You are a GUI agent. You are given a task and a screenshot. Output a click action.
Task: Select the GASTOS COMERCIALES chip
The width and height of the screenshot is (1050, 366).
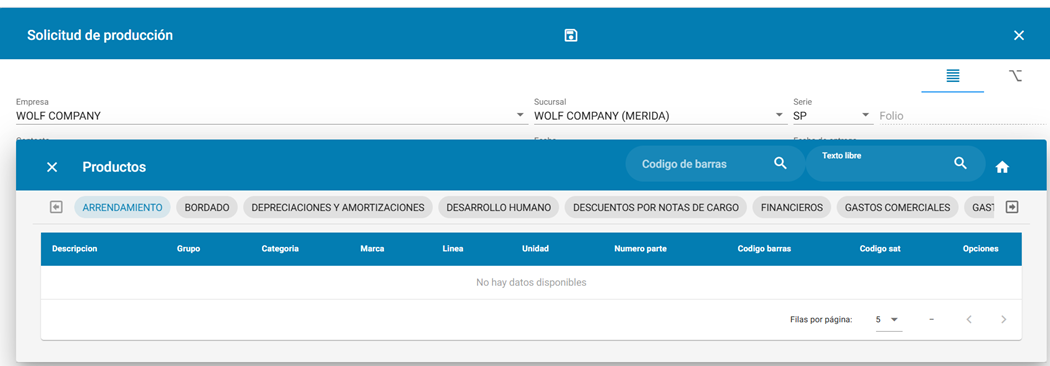[x=897, y=207]
